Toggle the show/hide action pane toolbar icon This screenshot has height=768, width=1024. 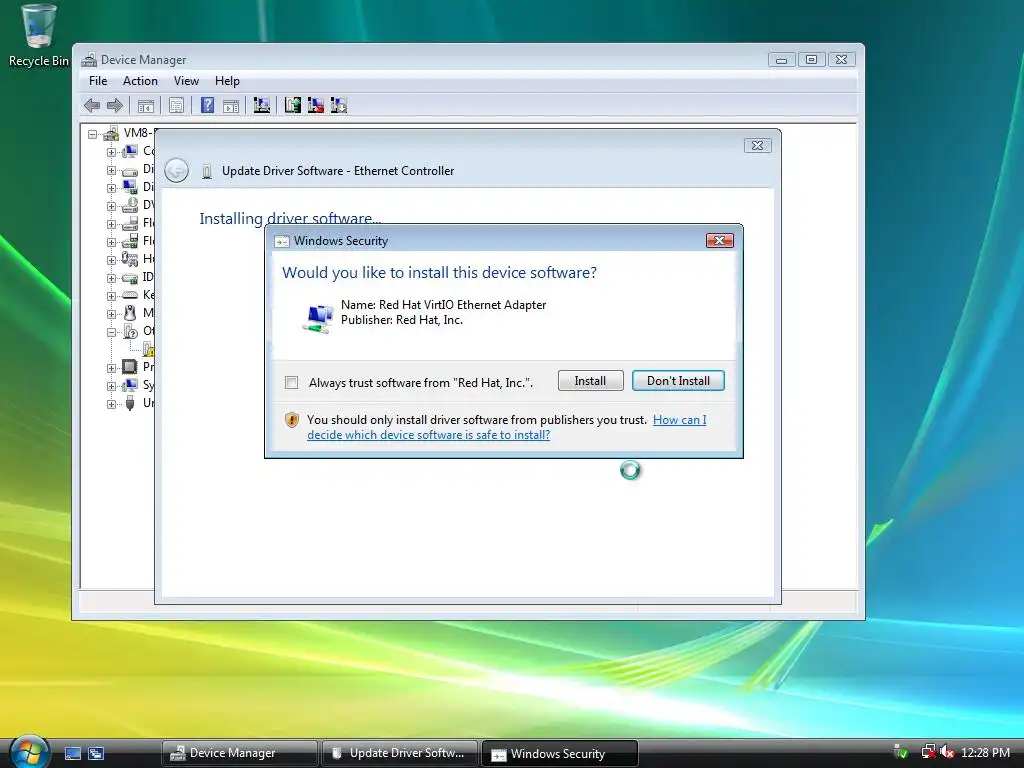tap(231, 106)
